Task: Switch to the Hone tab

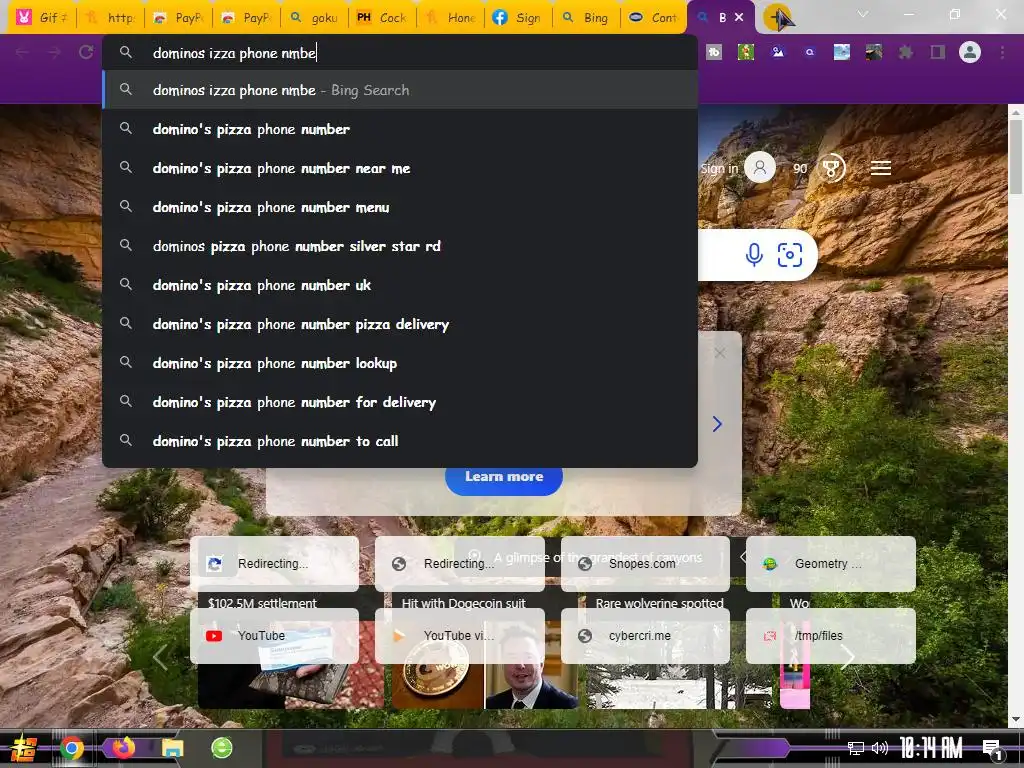Action: 450,18
